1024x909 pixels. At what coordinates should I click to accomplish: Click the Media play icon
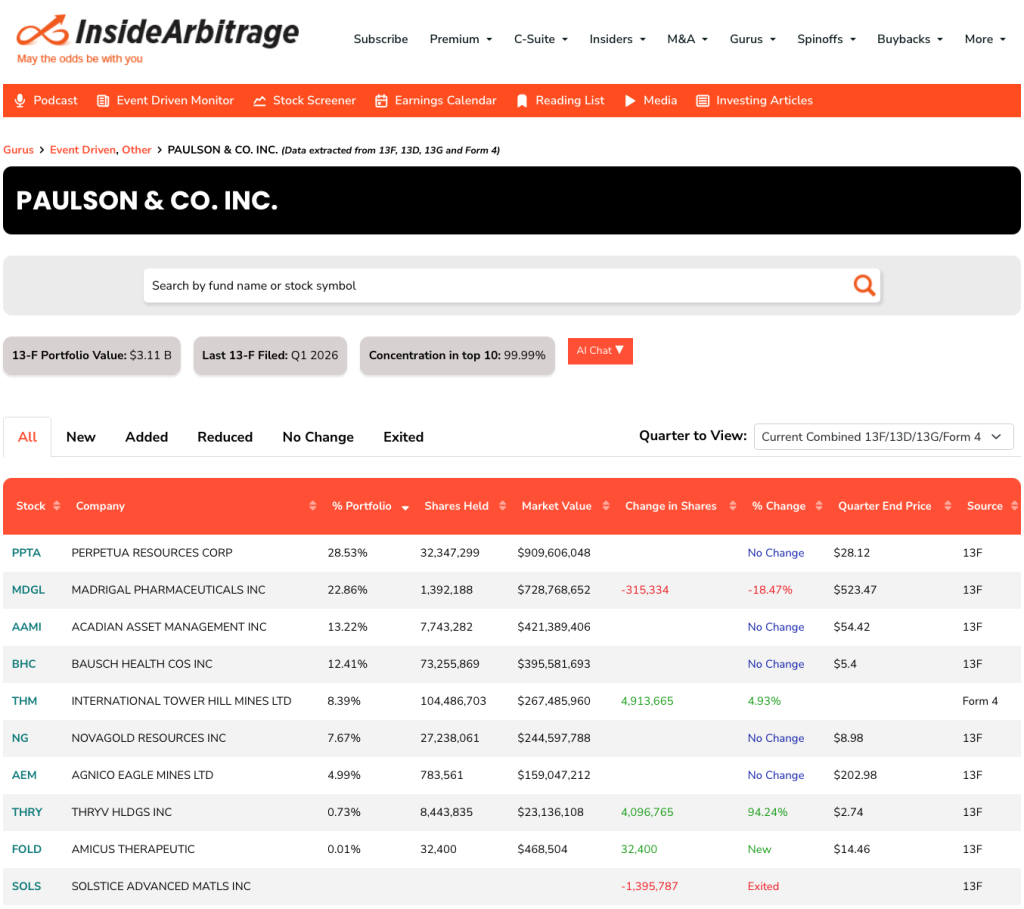point(630,101)
